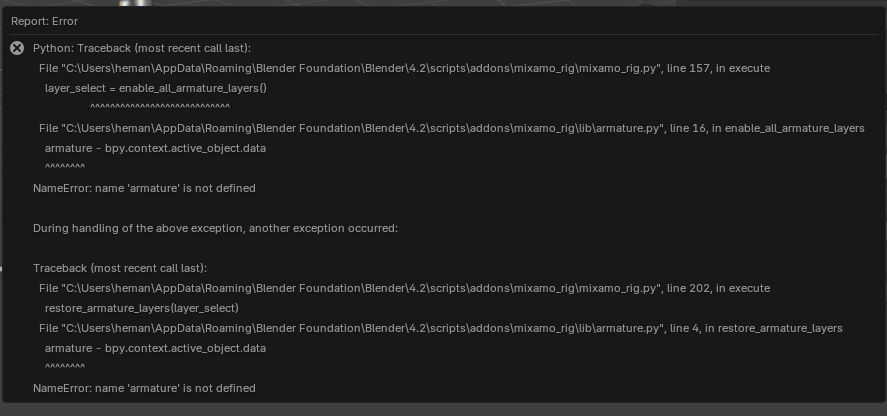Screen dimensions: 887x416
Task: Click the 'restore_armature_layers(layer_select)' code line
Action: [x=142, y=308]
